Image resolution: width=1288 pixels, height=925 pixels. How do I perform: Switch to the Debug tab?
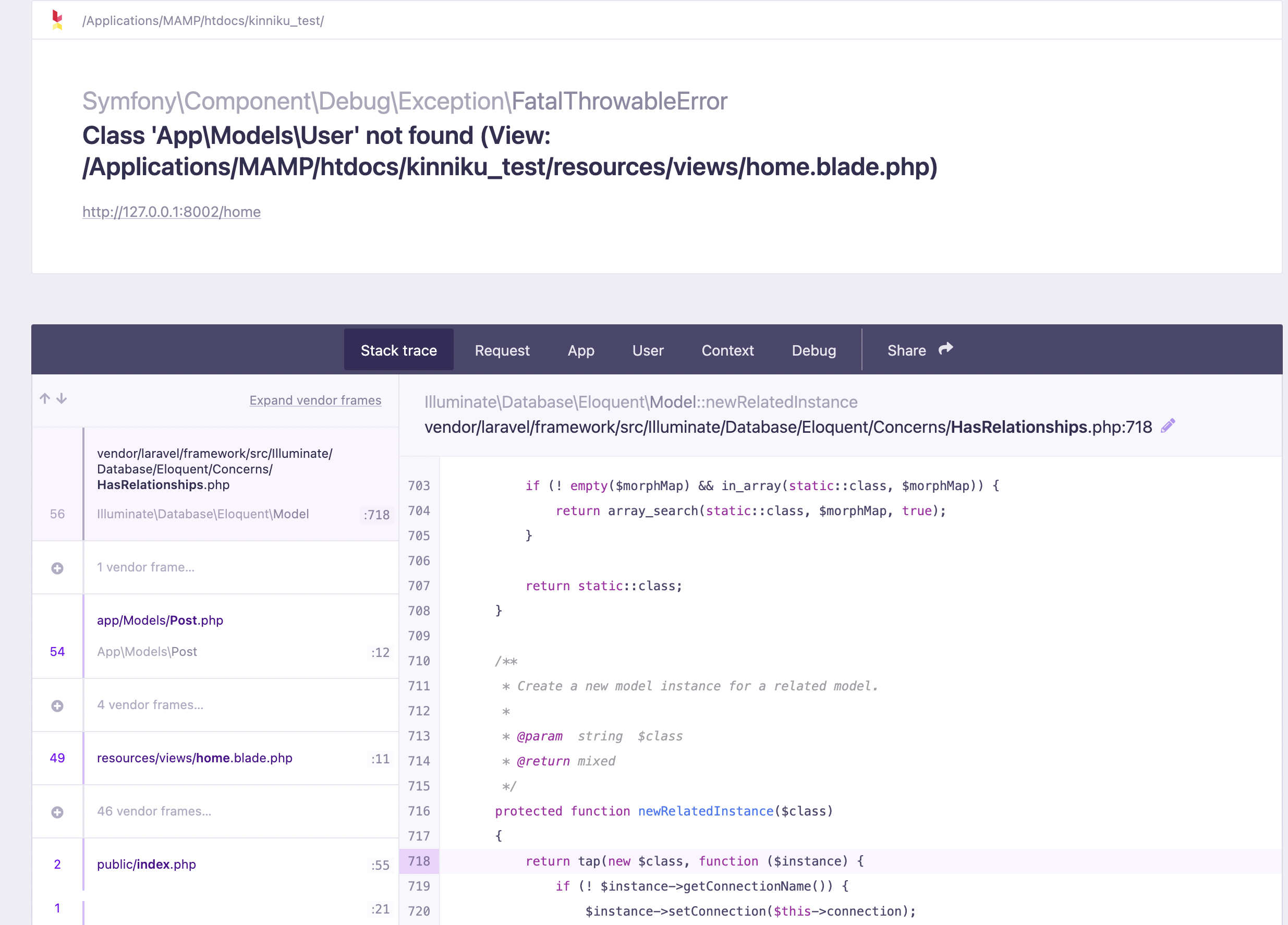[x=814, y=350]
